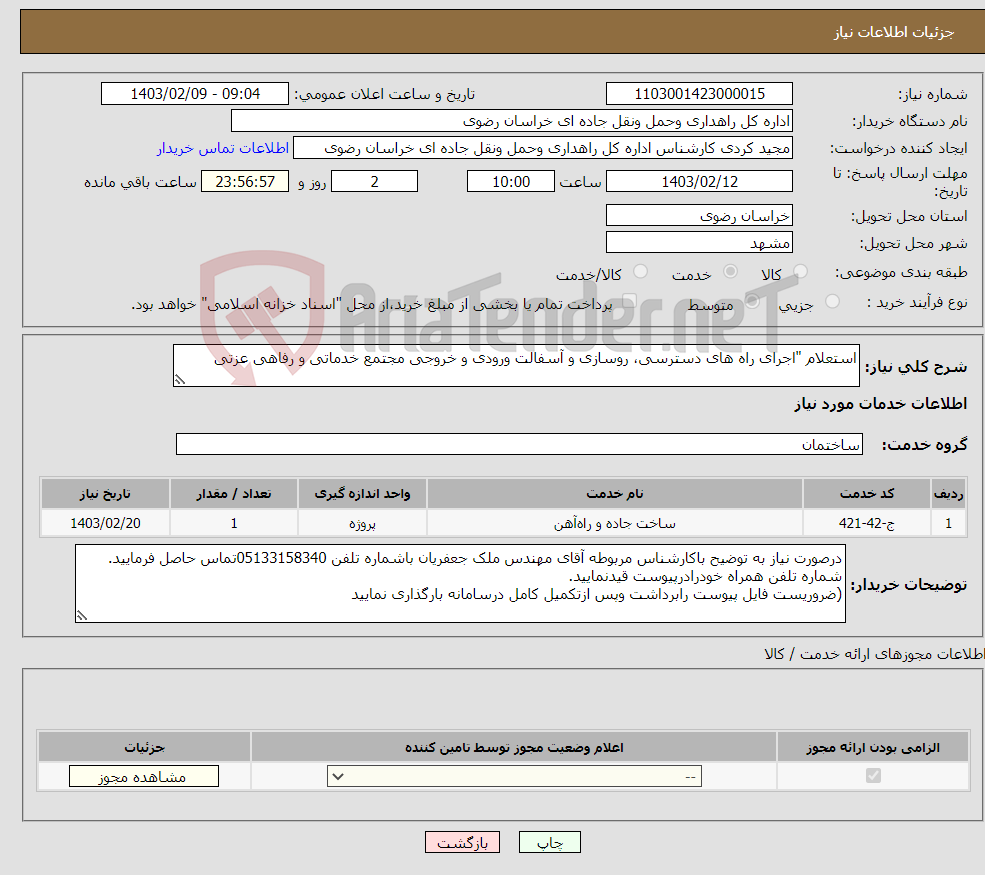Click the ردیف column header
Screen dimensions: 985x875
pos(948,494)
